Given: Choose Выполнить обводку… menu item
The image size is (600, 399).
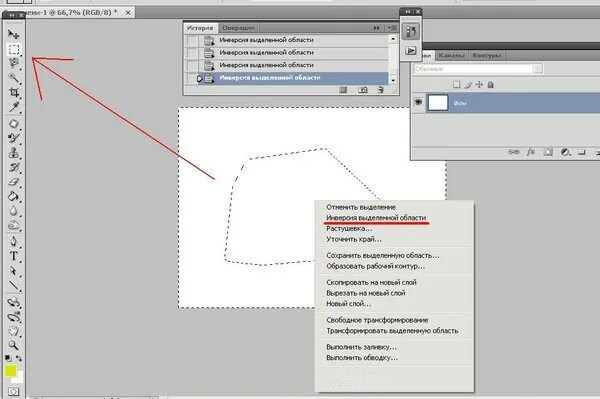Looking at the screenshot, I should point(362,358).
